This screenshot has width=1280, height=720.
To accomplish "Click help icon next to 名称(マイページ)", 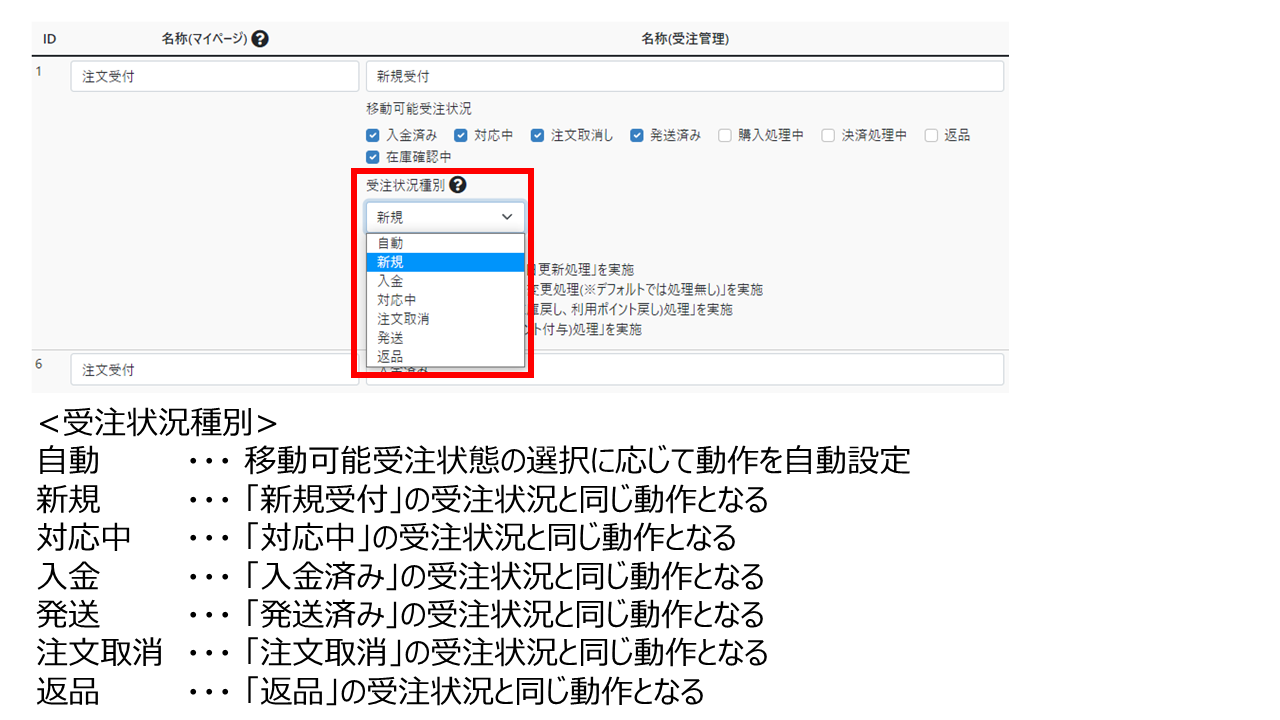I will pyautogui.click(x=260, y=39).
